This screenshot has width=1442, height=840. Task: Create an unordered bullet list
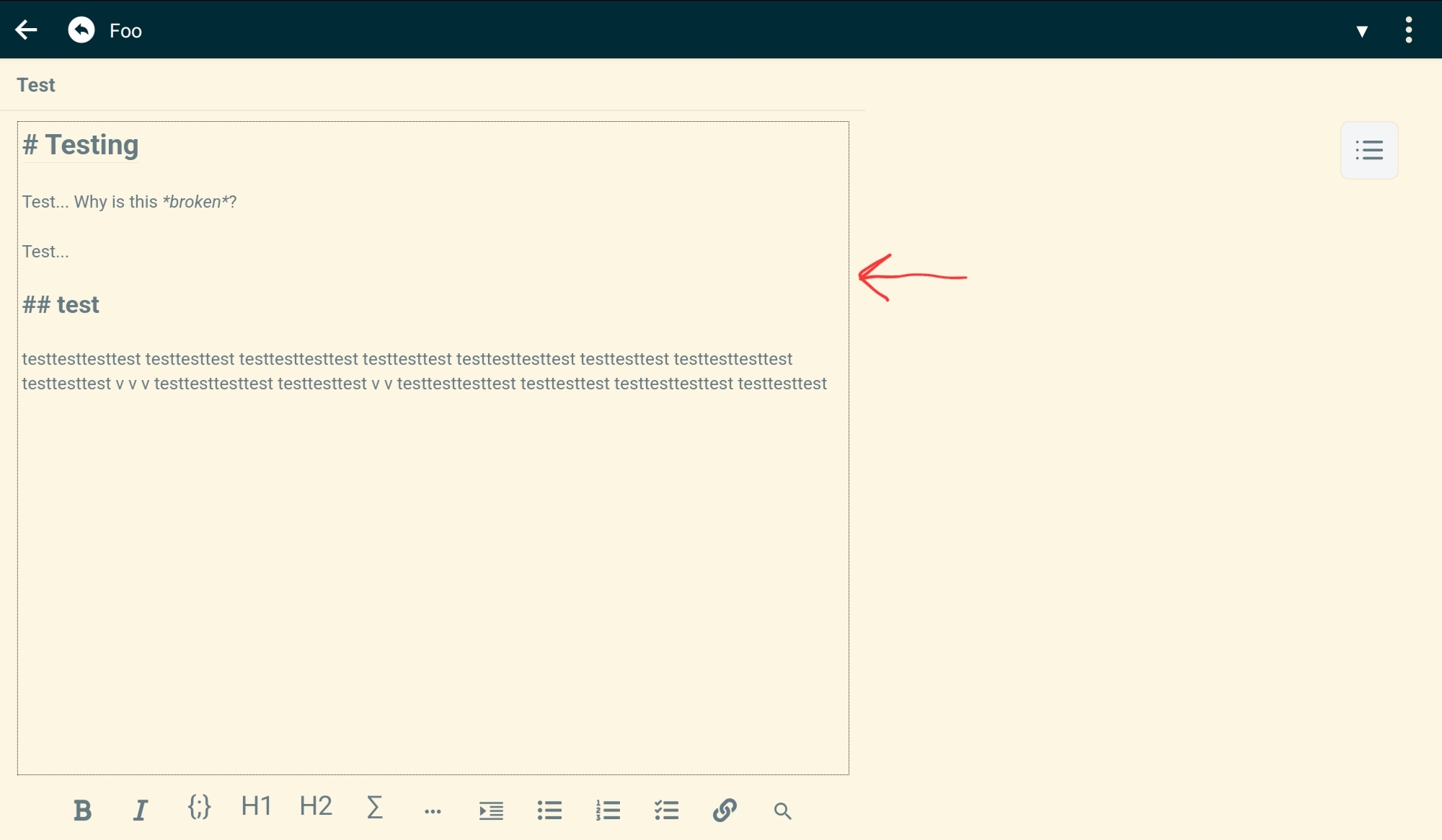pyautogui.click(x=549, y=810)
